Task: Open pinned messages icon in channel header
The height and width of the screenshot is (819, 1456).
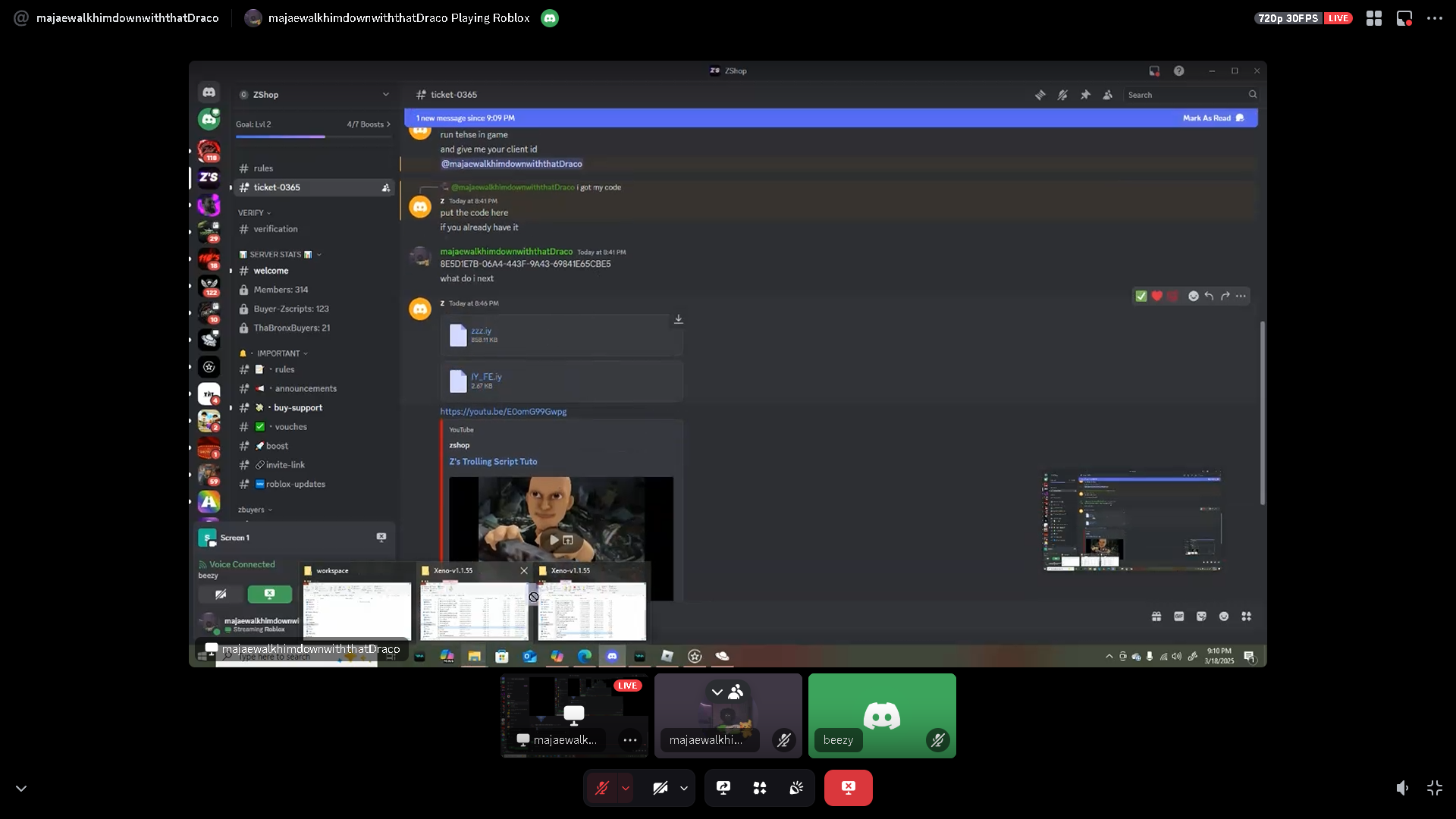Action: tap(1085, 95)
